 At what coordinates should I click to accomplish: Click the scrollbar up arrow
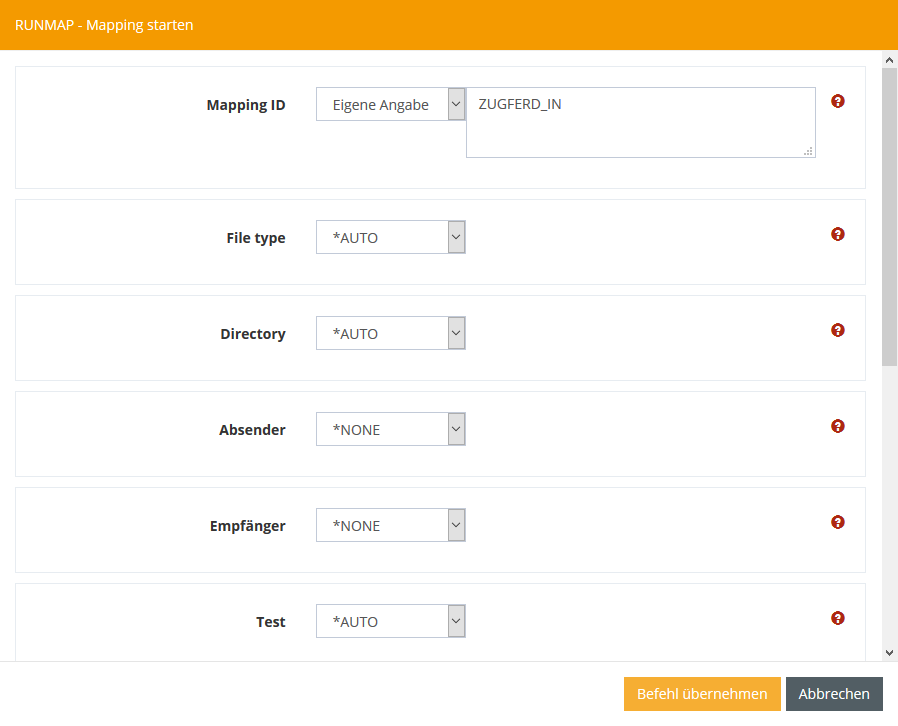[889, 60]
